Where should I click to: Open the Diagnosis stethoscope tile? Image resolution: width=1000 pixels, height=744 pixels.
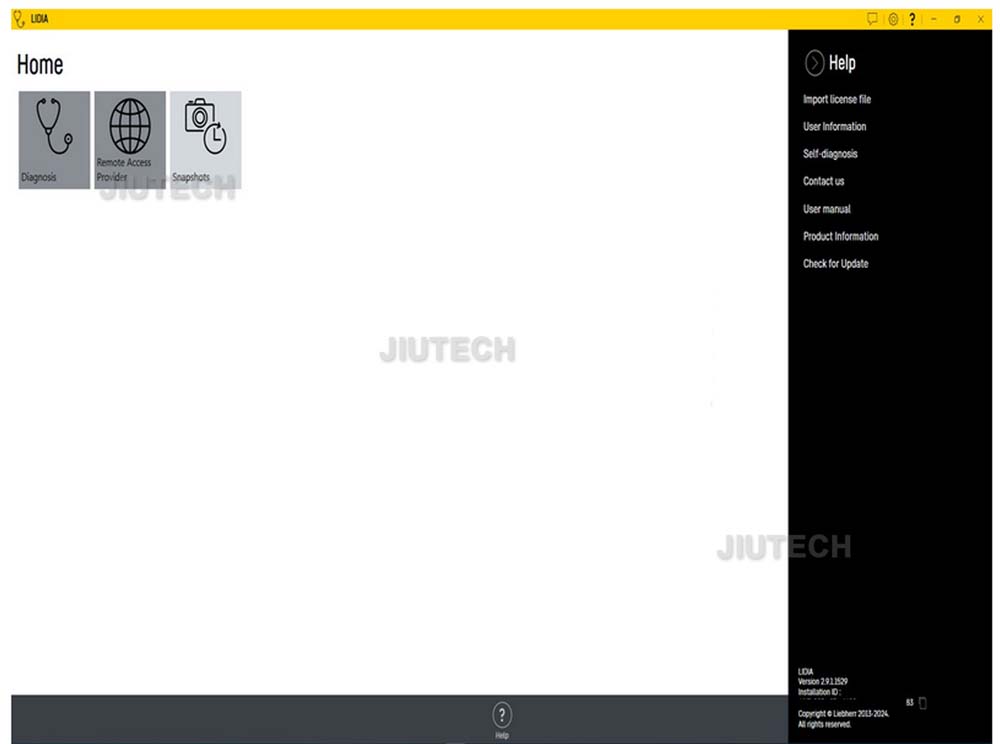pos(54,140)
